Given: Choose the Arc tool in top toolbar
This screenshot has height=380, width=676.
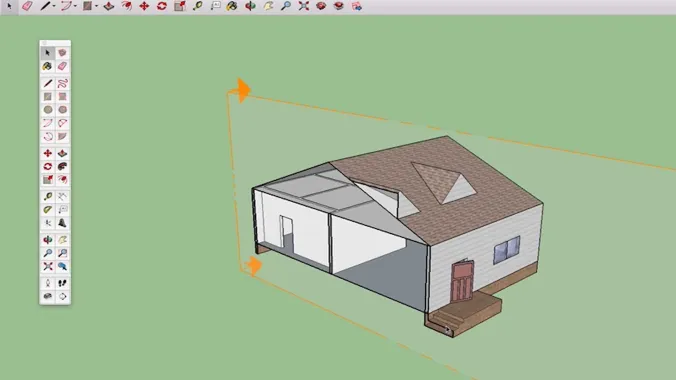Looking at the screenshot, I should (66, 6).
